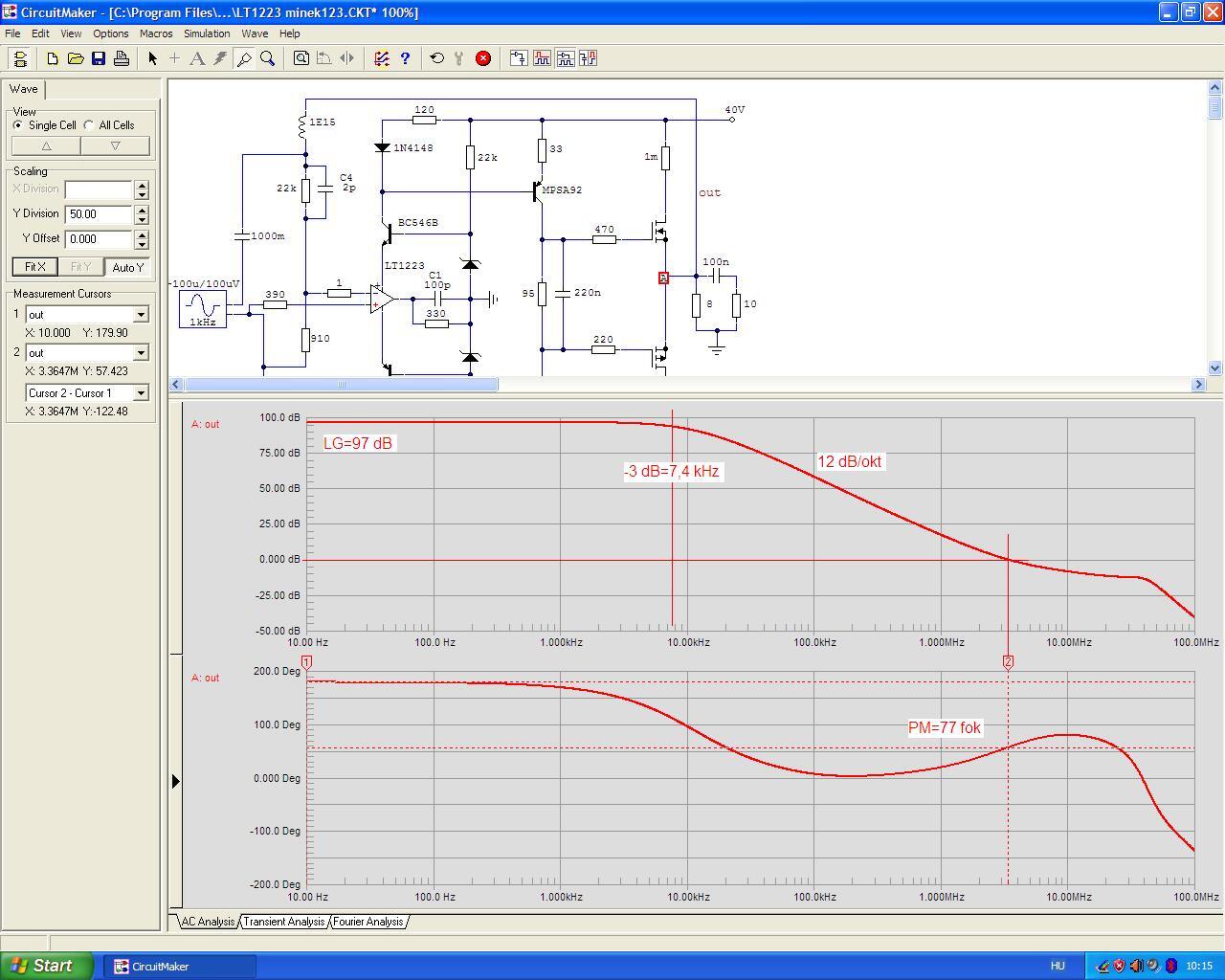Select the Text tool letter A
Image resolution: width=1225 pixels, height=980 pixels.
[197, 58]
